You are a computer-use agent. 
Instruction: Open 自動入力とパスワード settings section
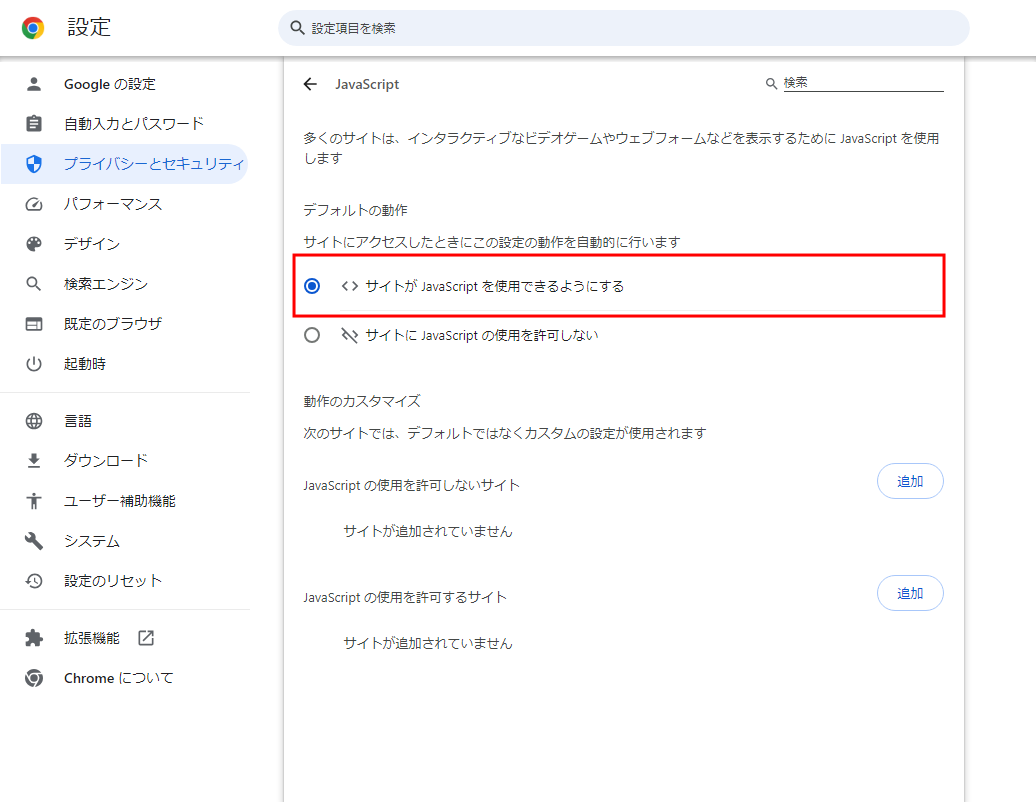[x=124, y=124]
